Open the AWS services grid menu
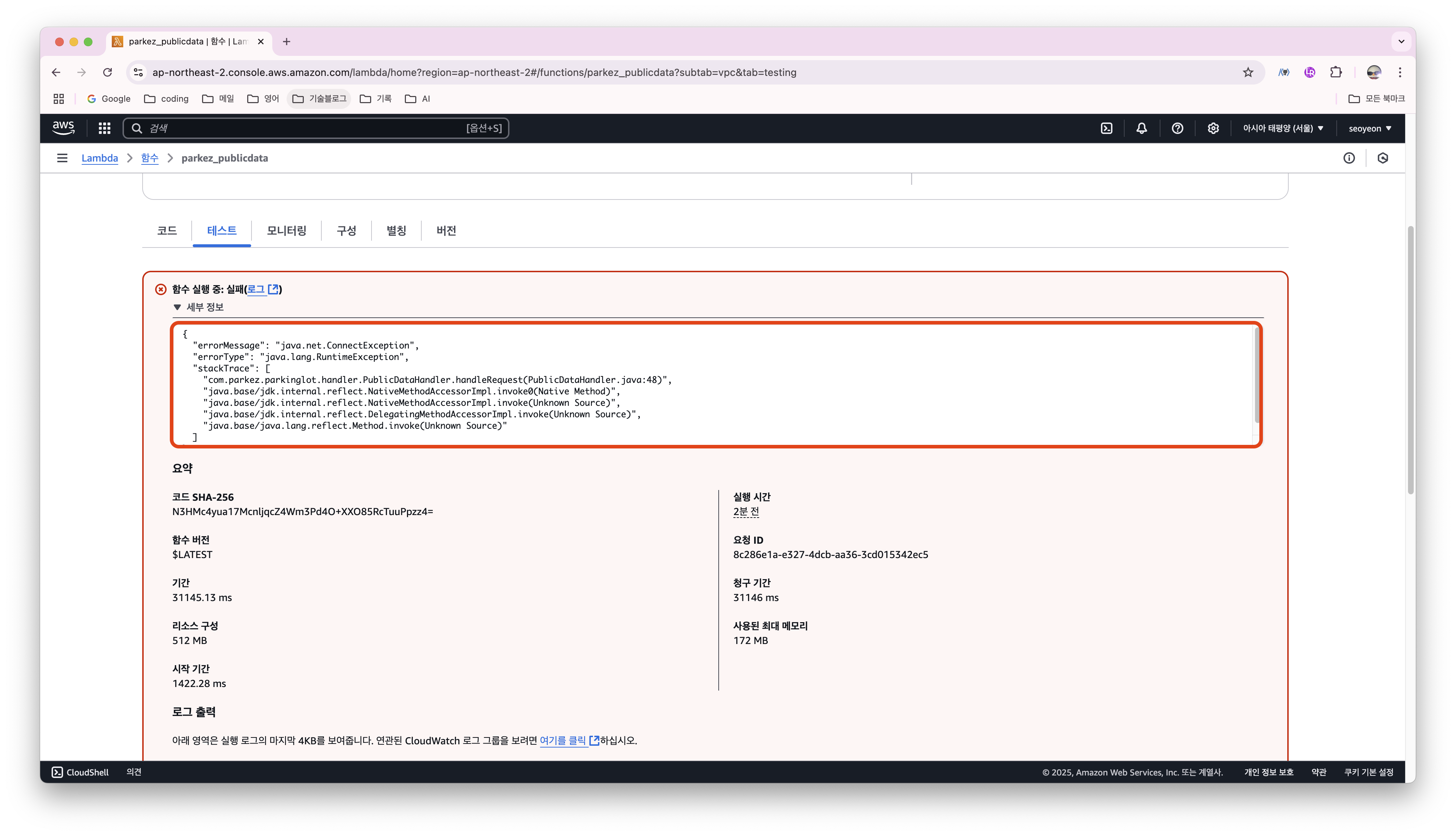1456x836 pixels. 104,128
